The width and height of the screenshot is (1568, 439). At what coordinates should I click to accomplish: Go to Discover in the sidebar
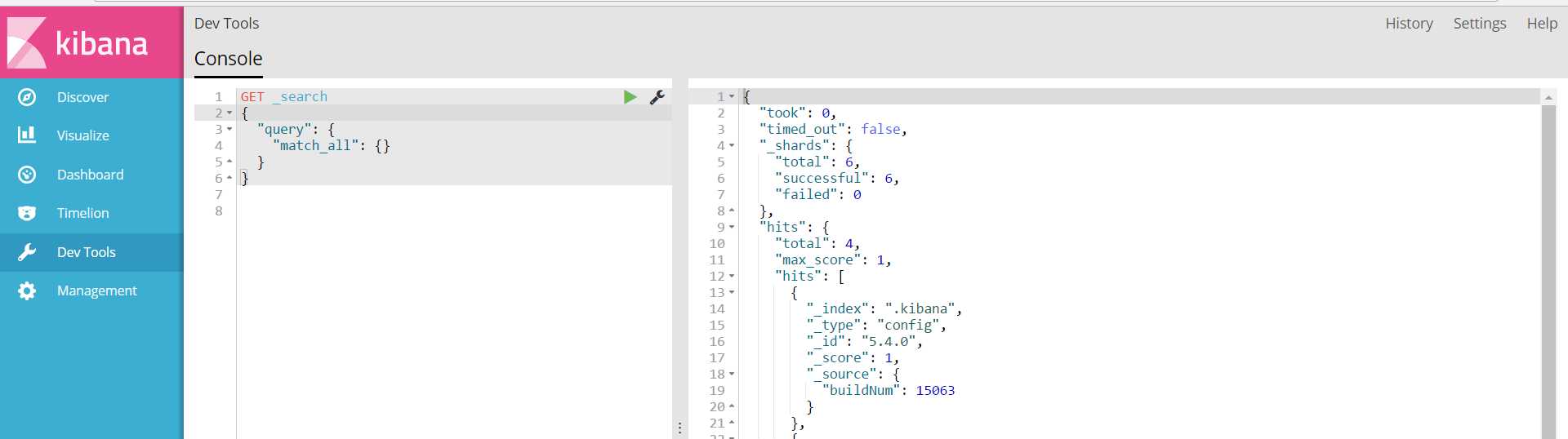pyautogui.click(x=82, y=97)
